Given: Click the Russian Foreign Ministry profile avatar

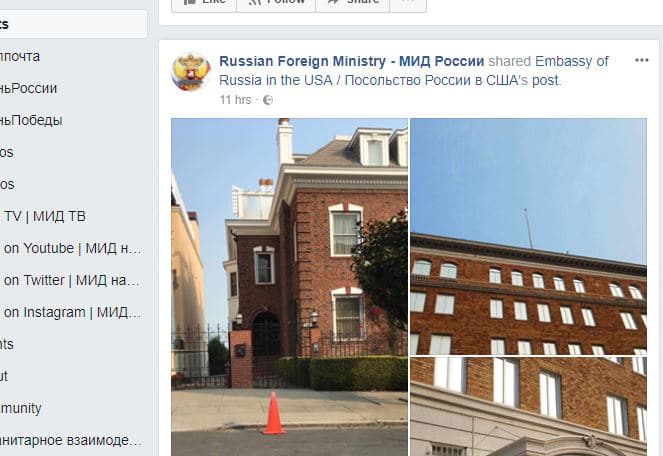Looking at the screenshot, I should click(x=191, y=72).
